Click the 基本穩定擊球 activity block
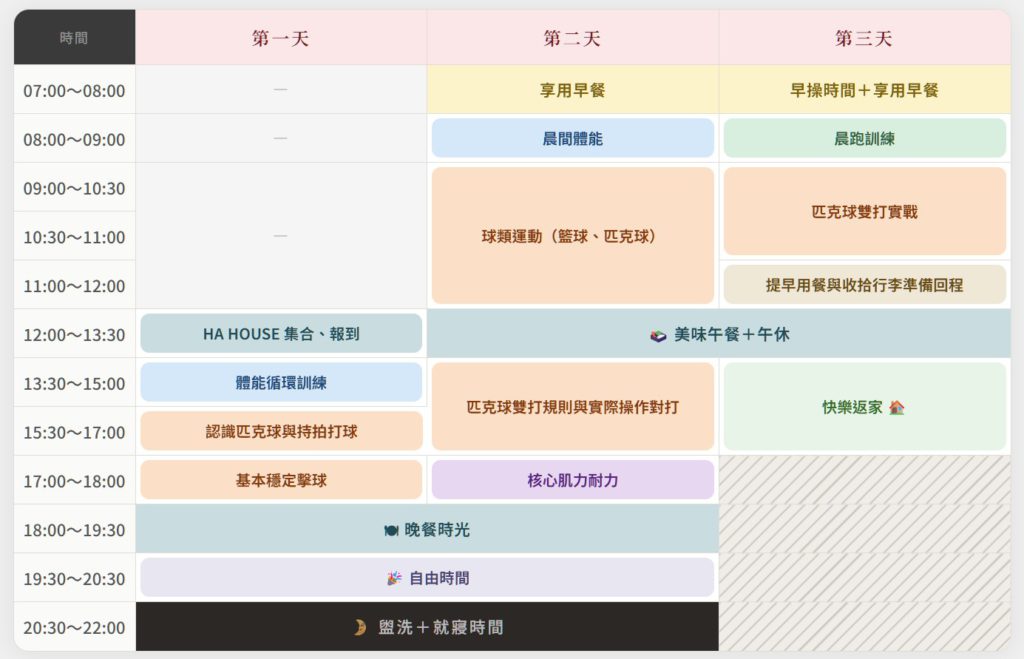The height and width of the screenshot is (659, 1024). (281, 480)
